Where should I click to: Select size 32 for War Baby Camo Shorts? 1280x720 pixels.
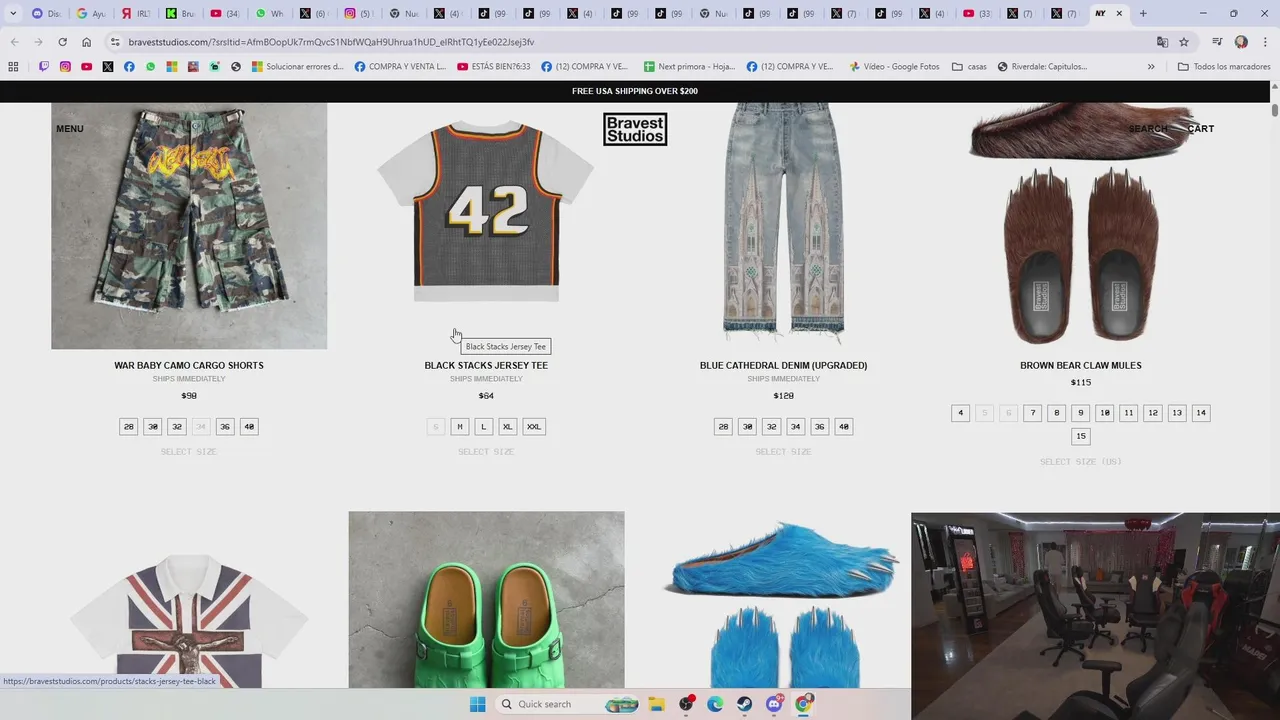tap(177, 427)
